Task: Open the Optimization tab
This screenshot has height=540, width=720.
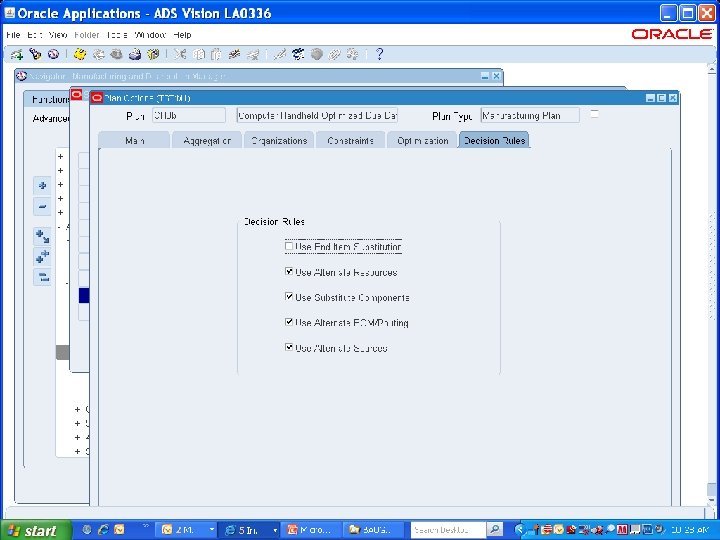Action: 423,141
